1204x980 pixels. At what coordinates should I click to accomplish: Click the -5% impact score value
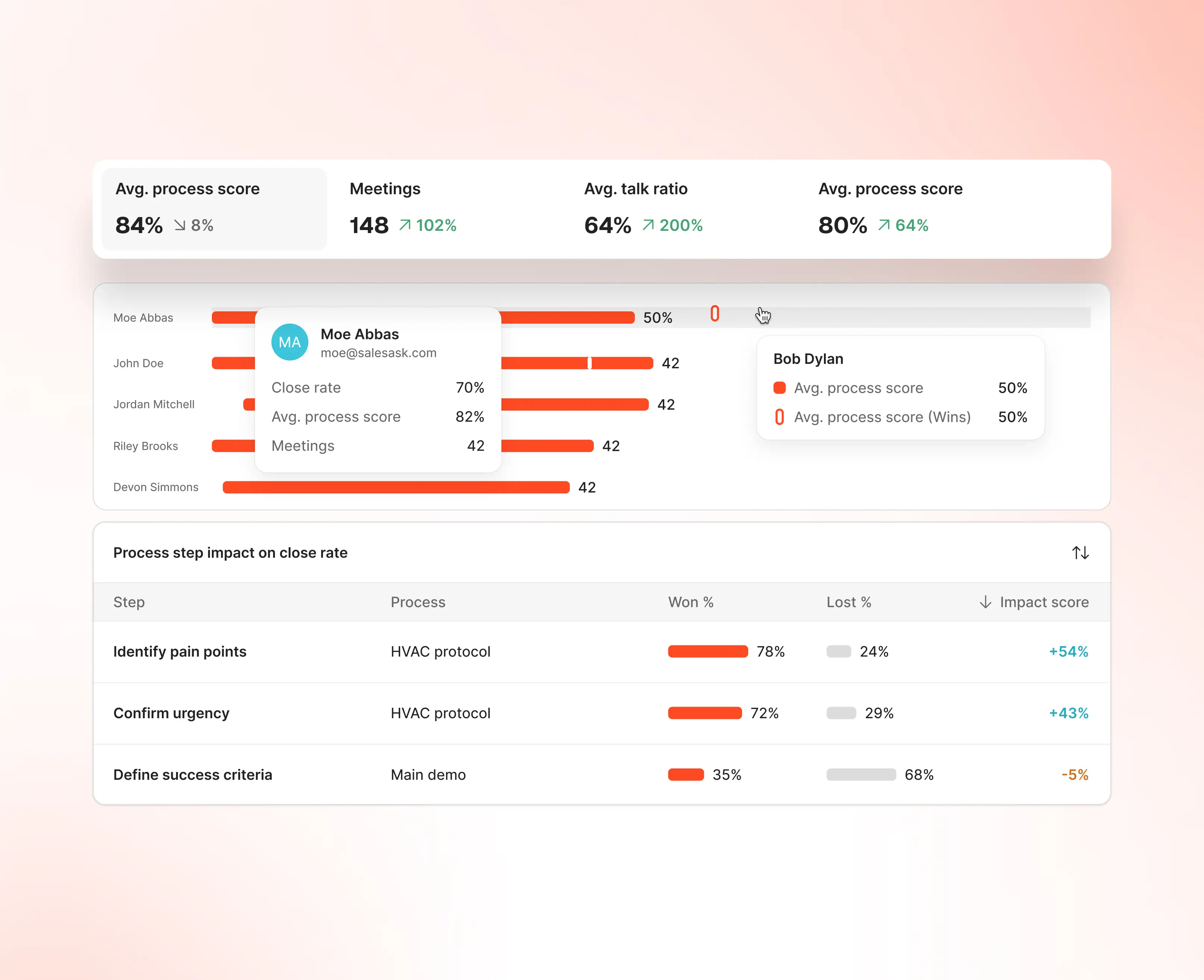pos(1075,775)
